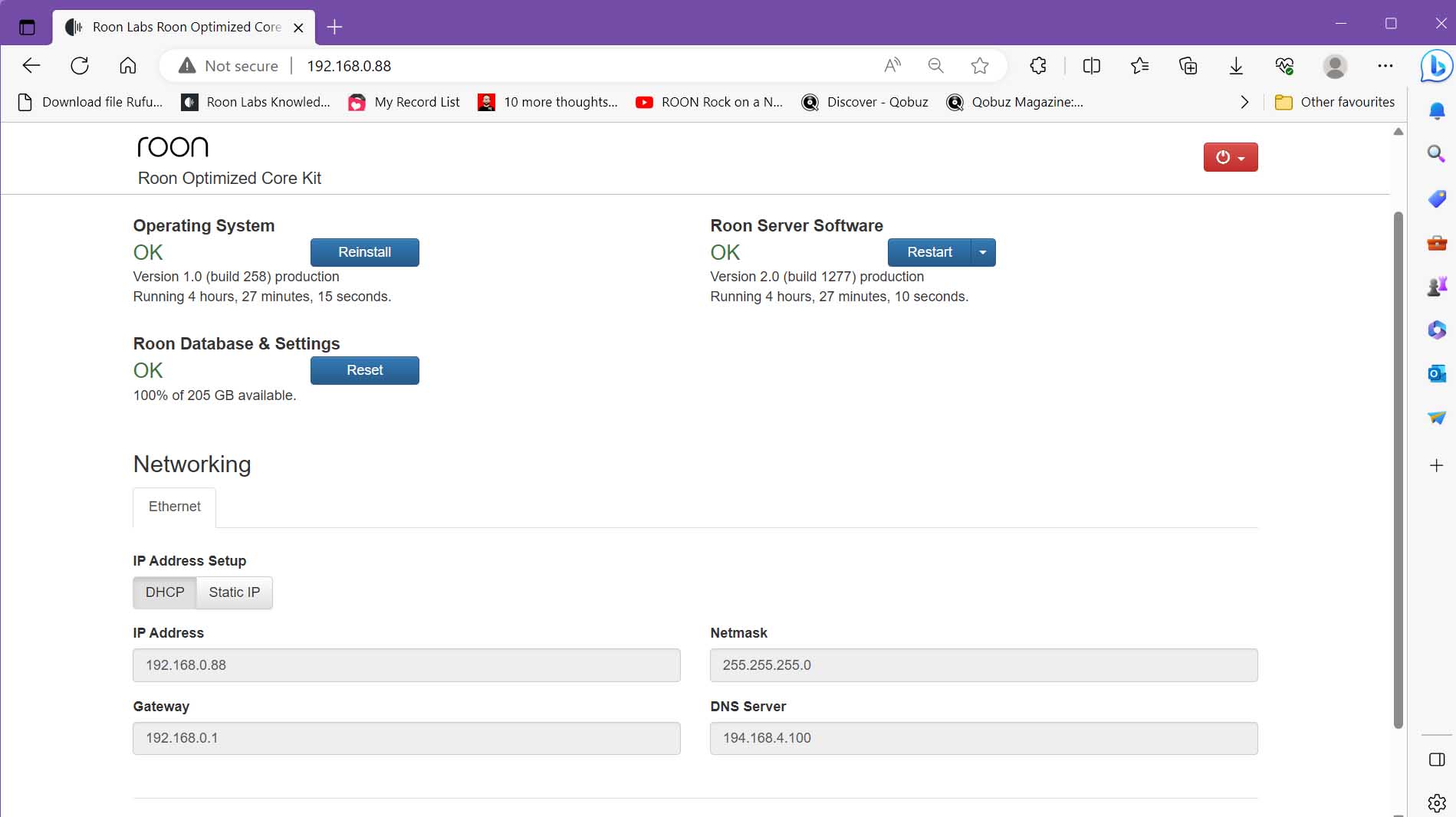This screenshot has width=1456, height=817.
Task: Expand the Restart button dropdown arrow
Action: [x=983, y=252]
